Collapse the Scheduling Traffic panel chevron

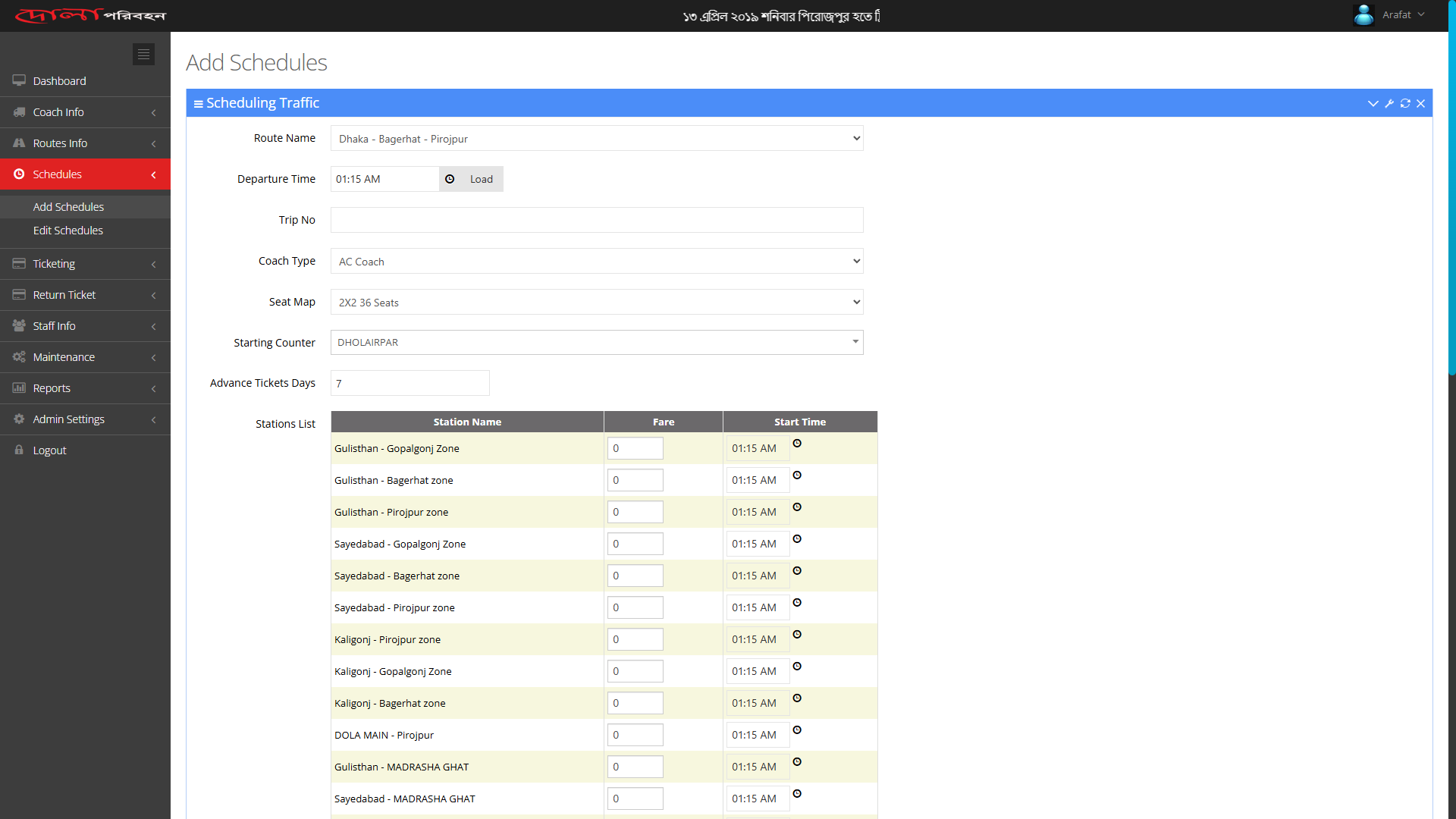click(1373, 103)
